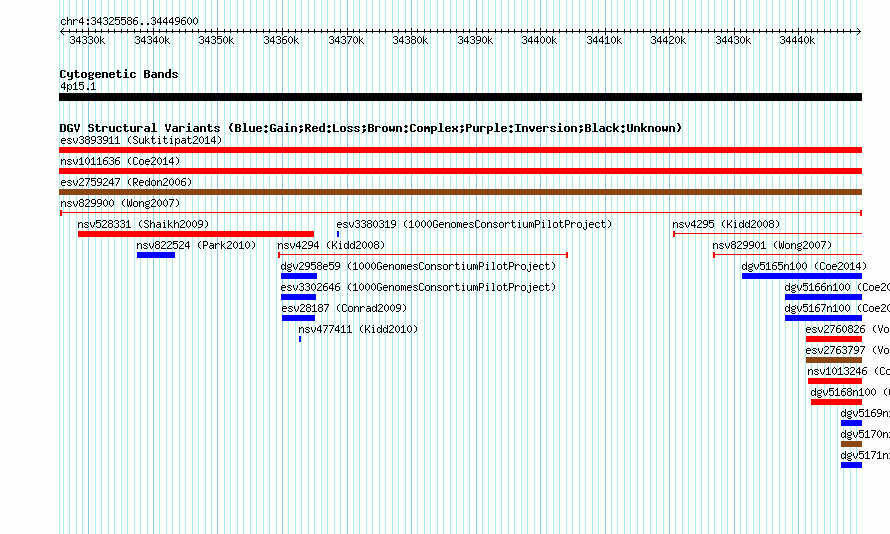890x534 pixels.
Task: Click the nsv4294 (Kidd2008) label
Action: pos(331,245)
